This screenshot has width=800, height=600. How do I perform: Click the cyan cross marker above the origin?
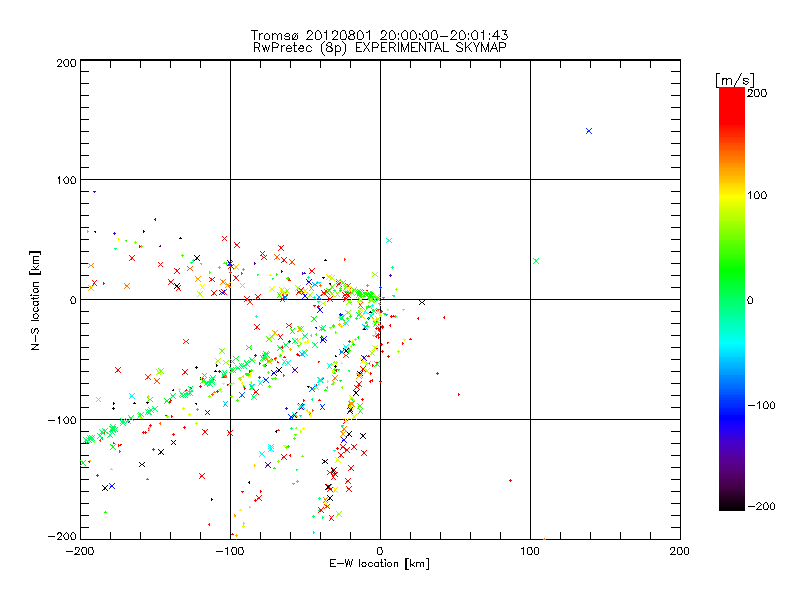pos(389,240)
